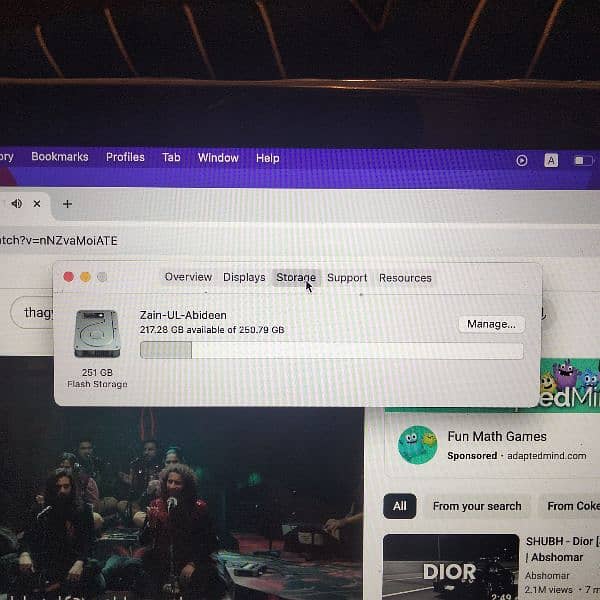Open the Profiles menu
This screenshot has width=600, height=600.
[125, 157]
